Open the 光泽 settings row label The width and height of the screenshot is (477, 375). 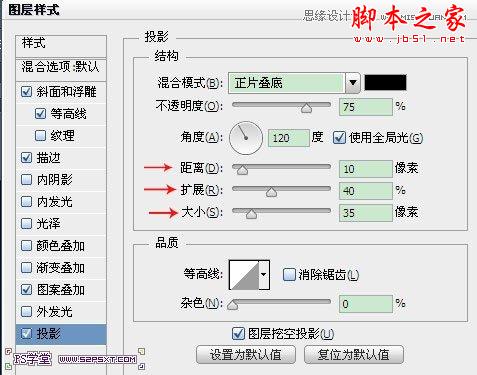click(48, 224)
